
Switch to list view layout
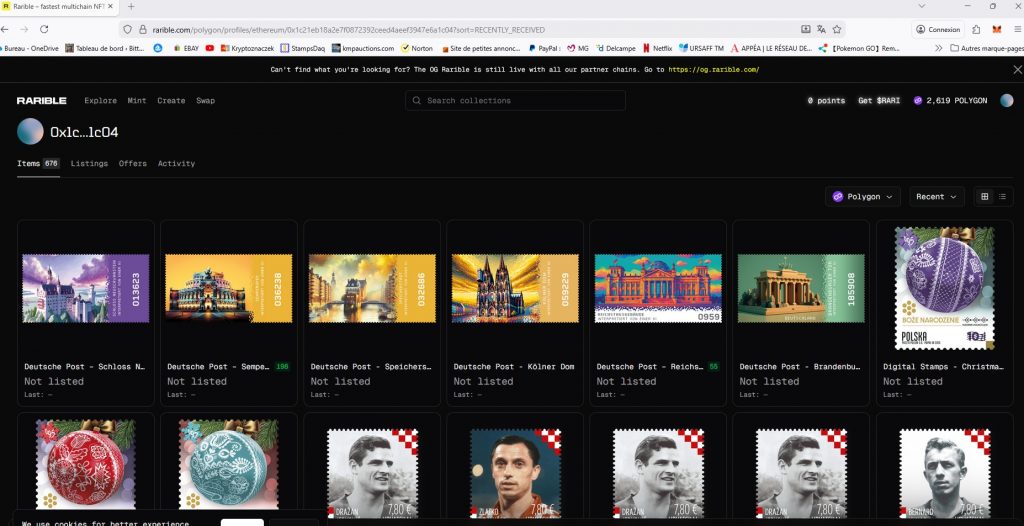tap(1002, 197)
